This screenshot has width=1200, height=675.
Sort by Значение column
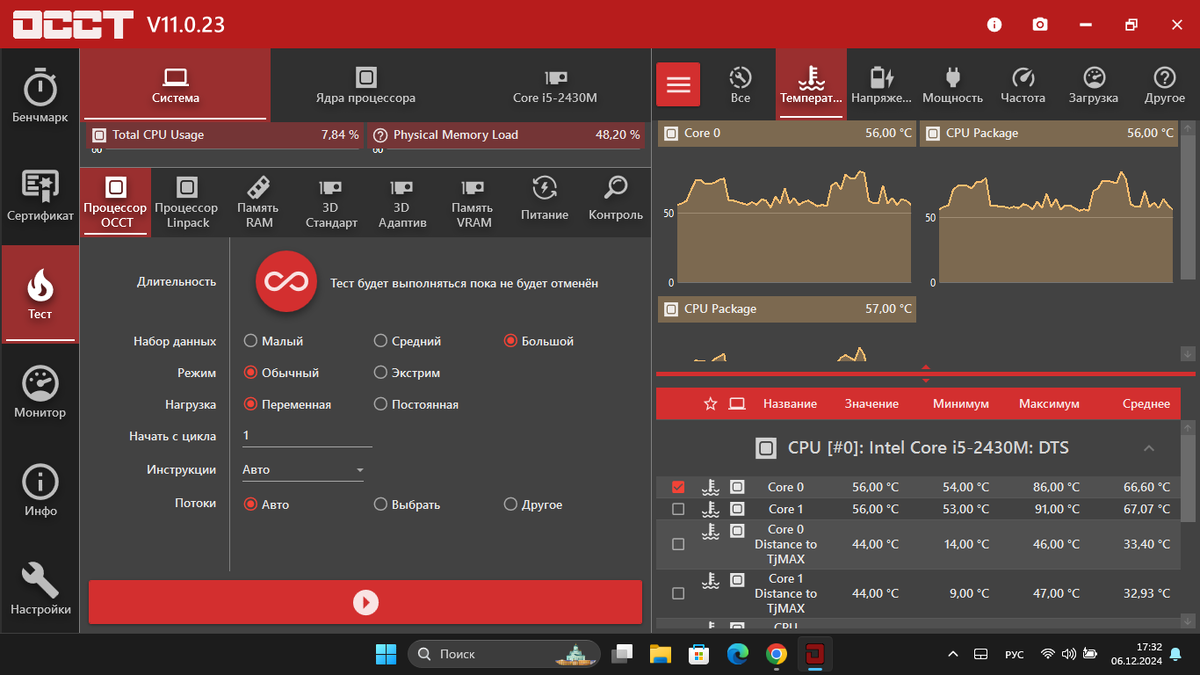871,404
